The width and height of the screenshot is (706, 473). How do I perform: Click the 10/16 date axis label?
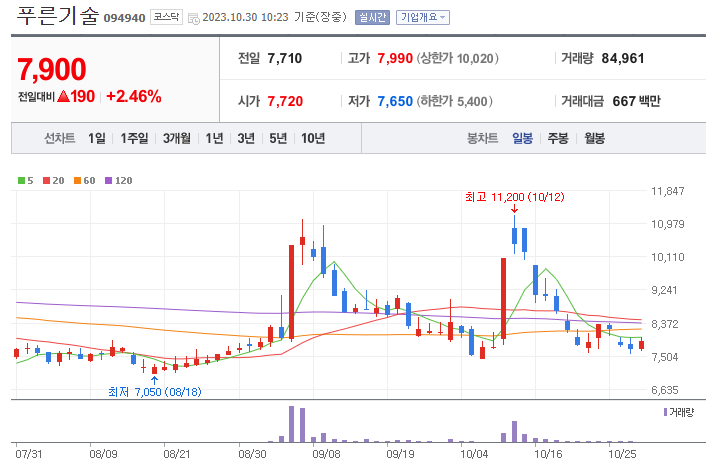(x=548, y=454)
